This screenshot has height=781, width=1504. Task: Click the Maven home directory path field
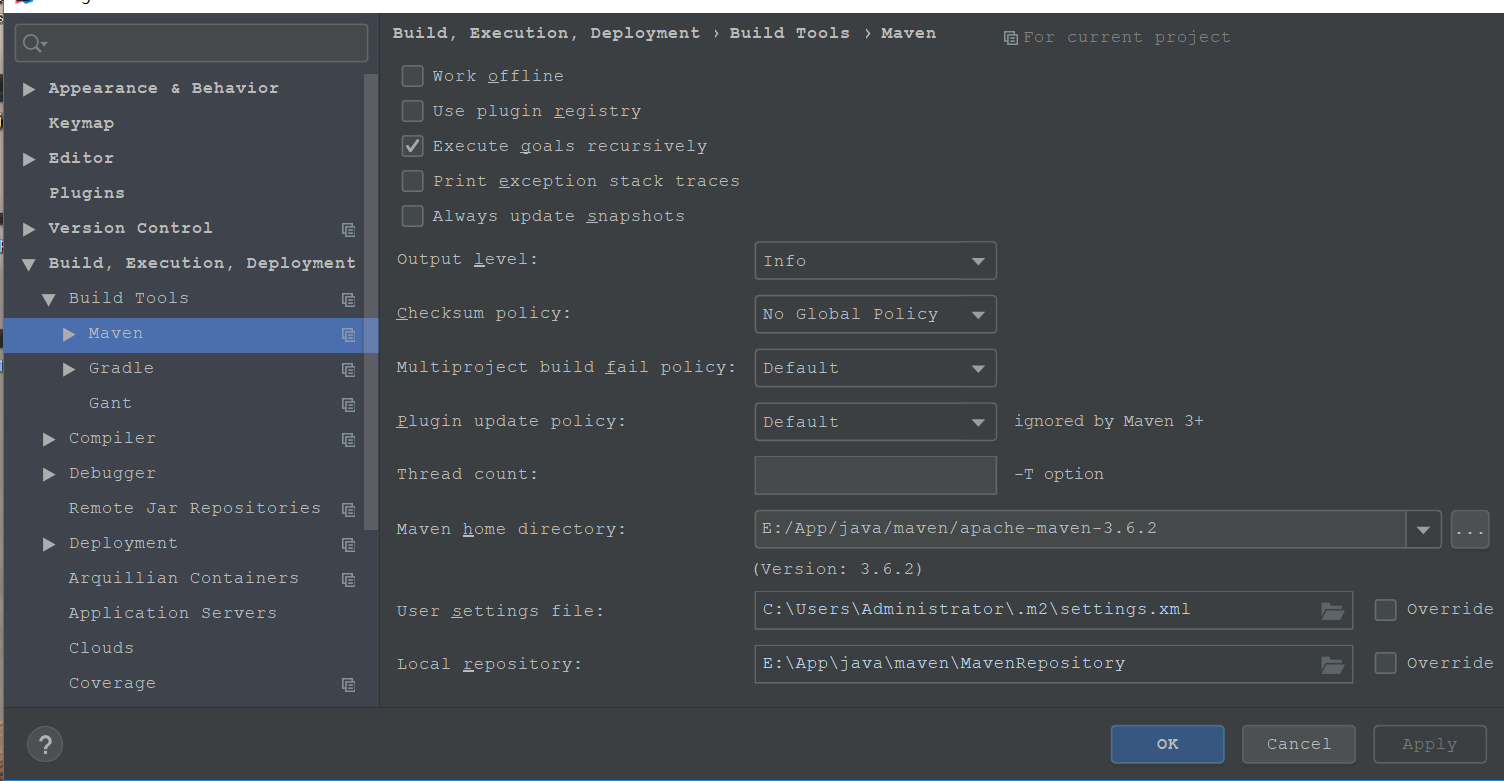pyautogui.click(x=1080, y=529)
